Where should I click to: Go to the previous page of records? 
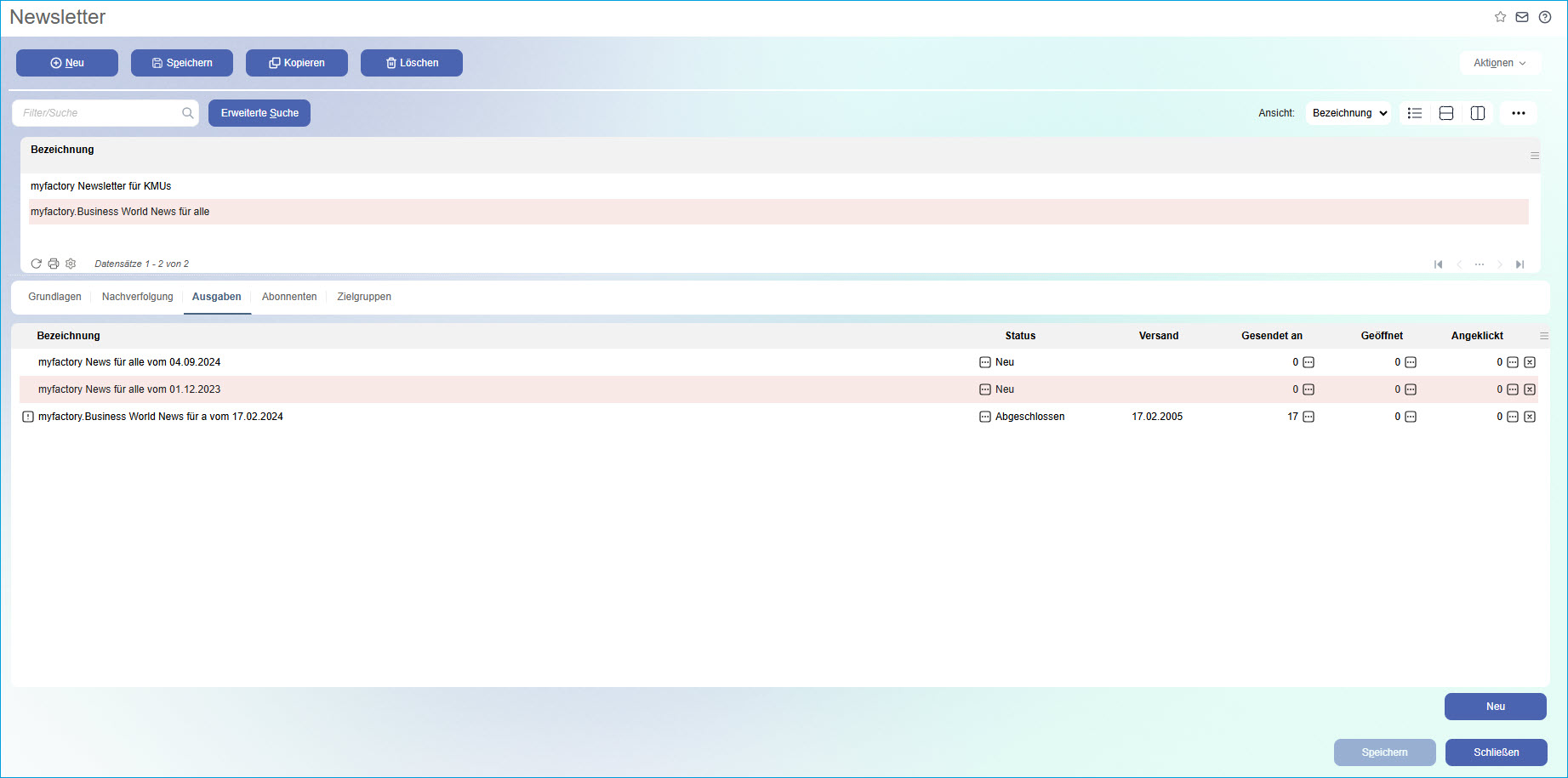click(1459, 264)
